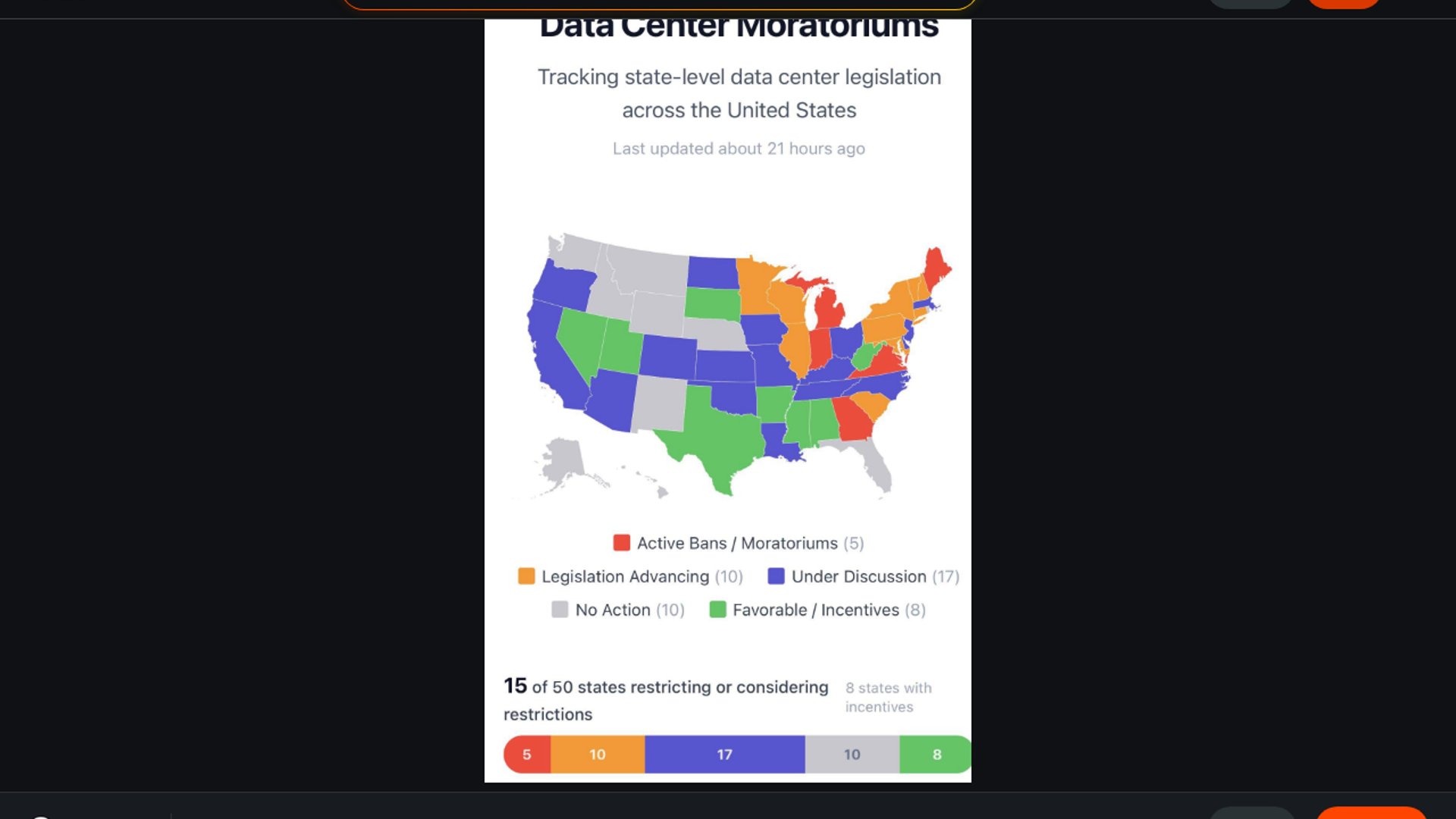Viewport: 1456px width, 819px height.
Task: Toggle the Under Discussion legend label
Action: point(859,576)
